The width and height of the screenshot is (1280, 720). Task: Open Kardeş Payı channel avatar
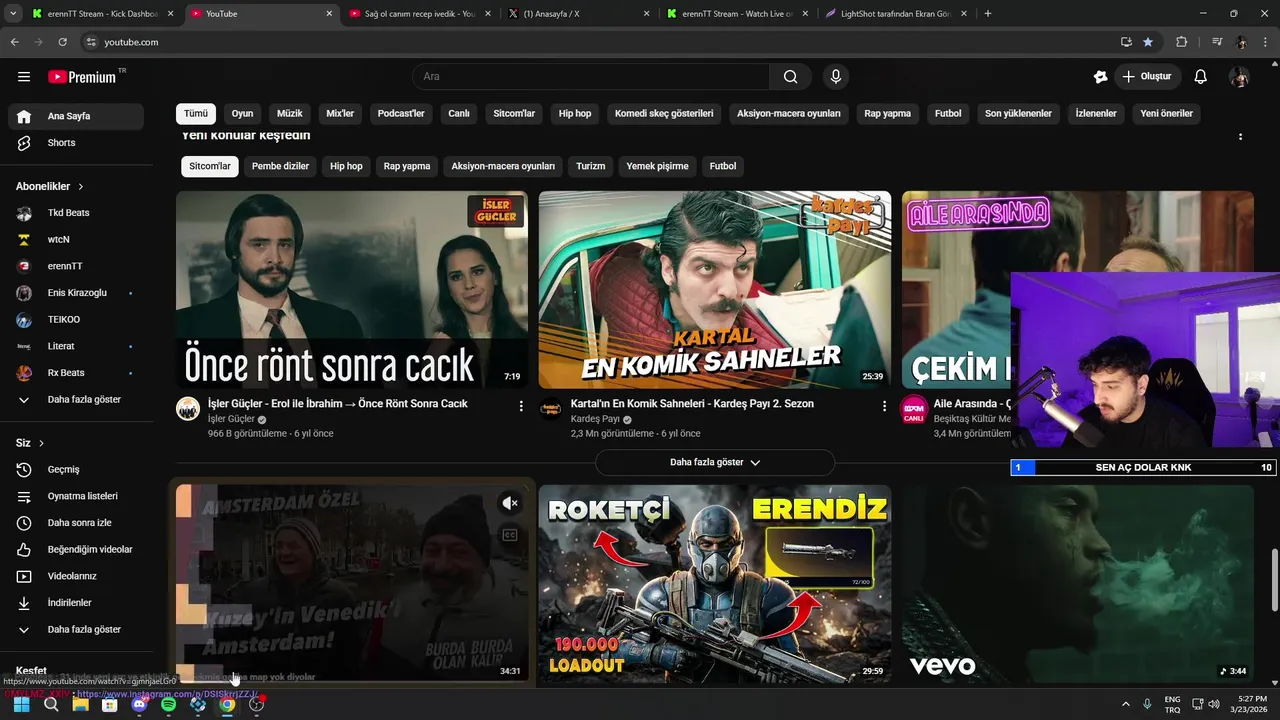(x=551, y=408)
